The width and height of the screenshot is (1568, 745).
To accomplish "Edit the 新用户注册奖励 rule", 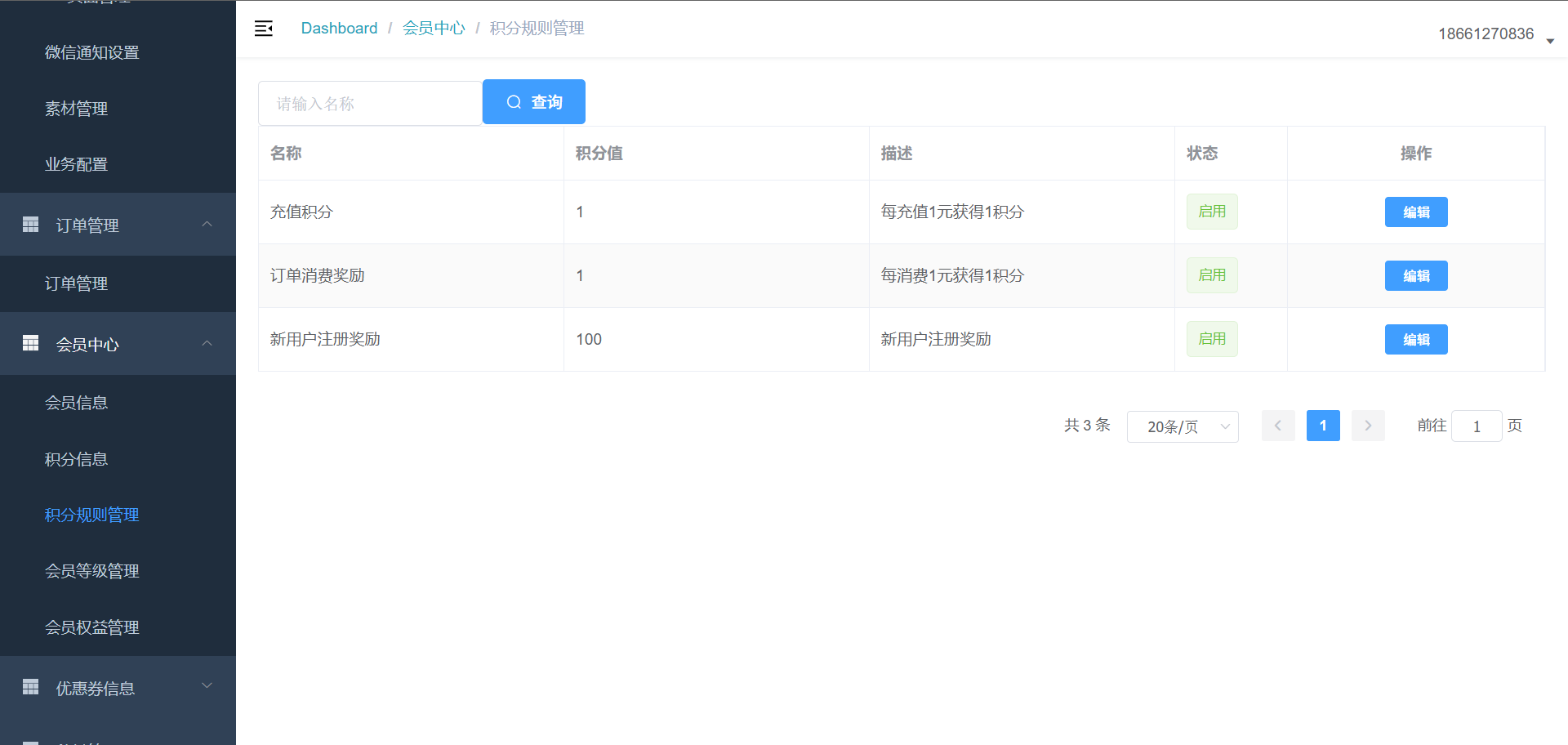I will point(1416,340).
